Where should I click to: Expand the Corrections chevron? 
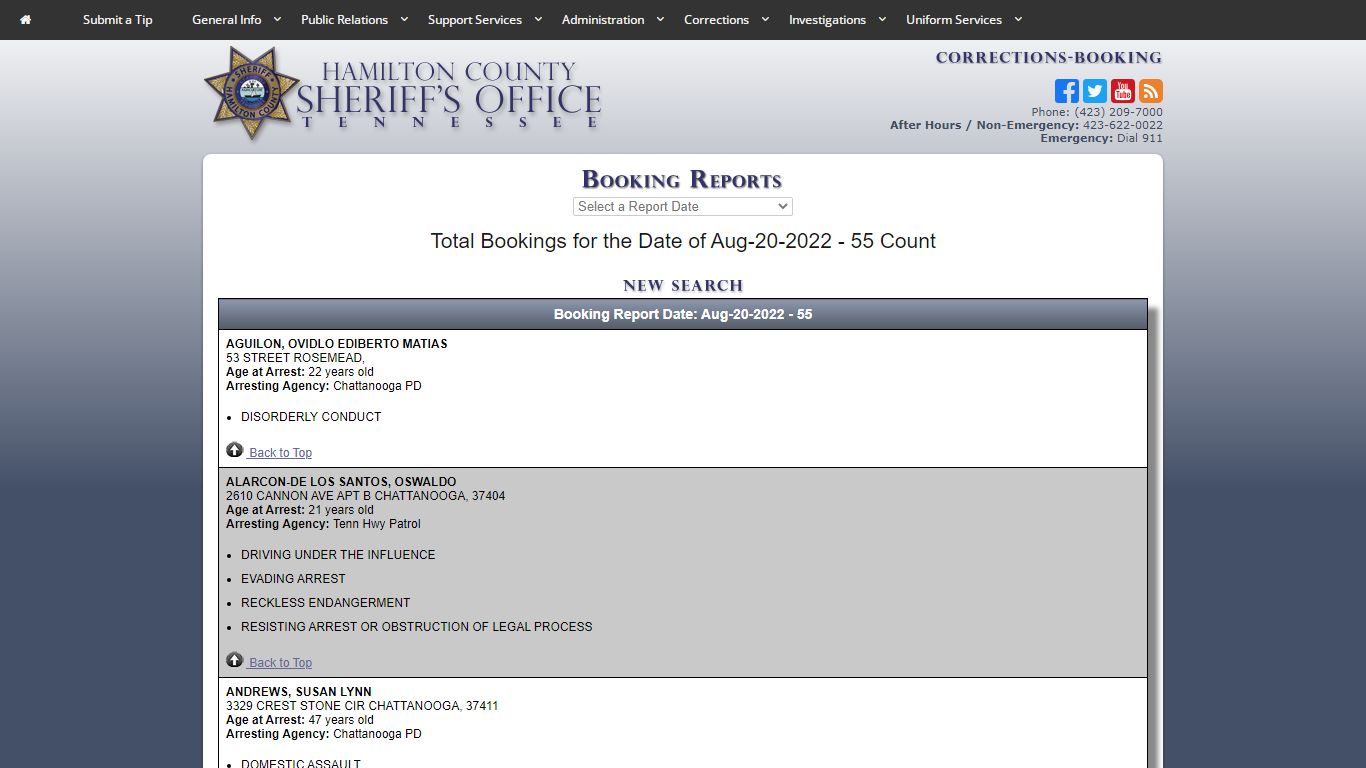[765, 20]
